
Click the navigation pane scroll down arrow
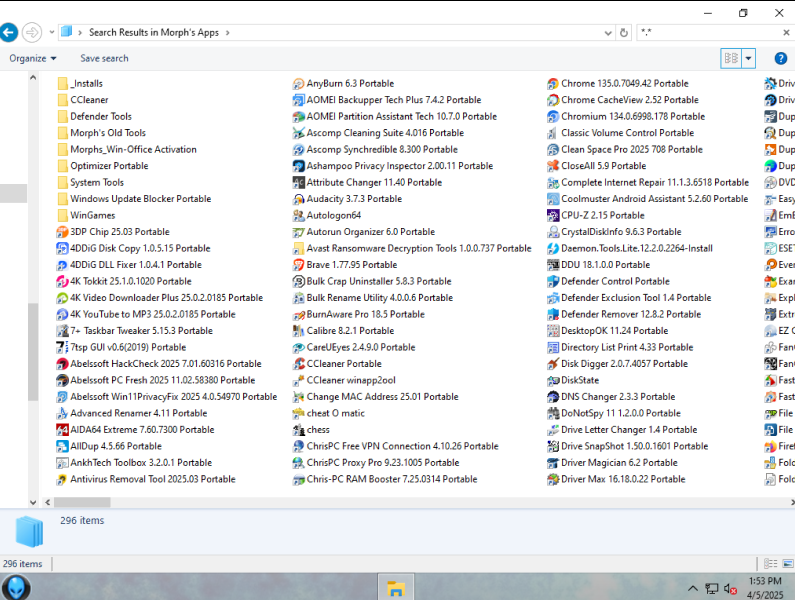click(x=33, y=502)
